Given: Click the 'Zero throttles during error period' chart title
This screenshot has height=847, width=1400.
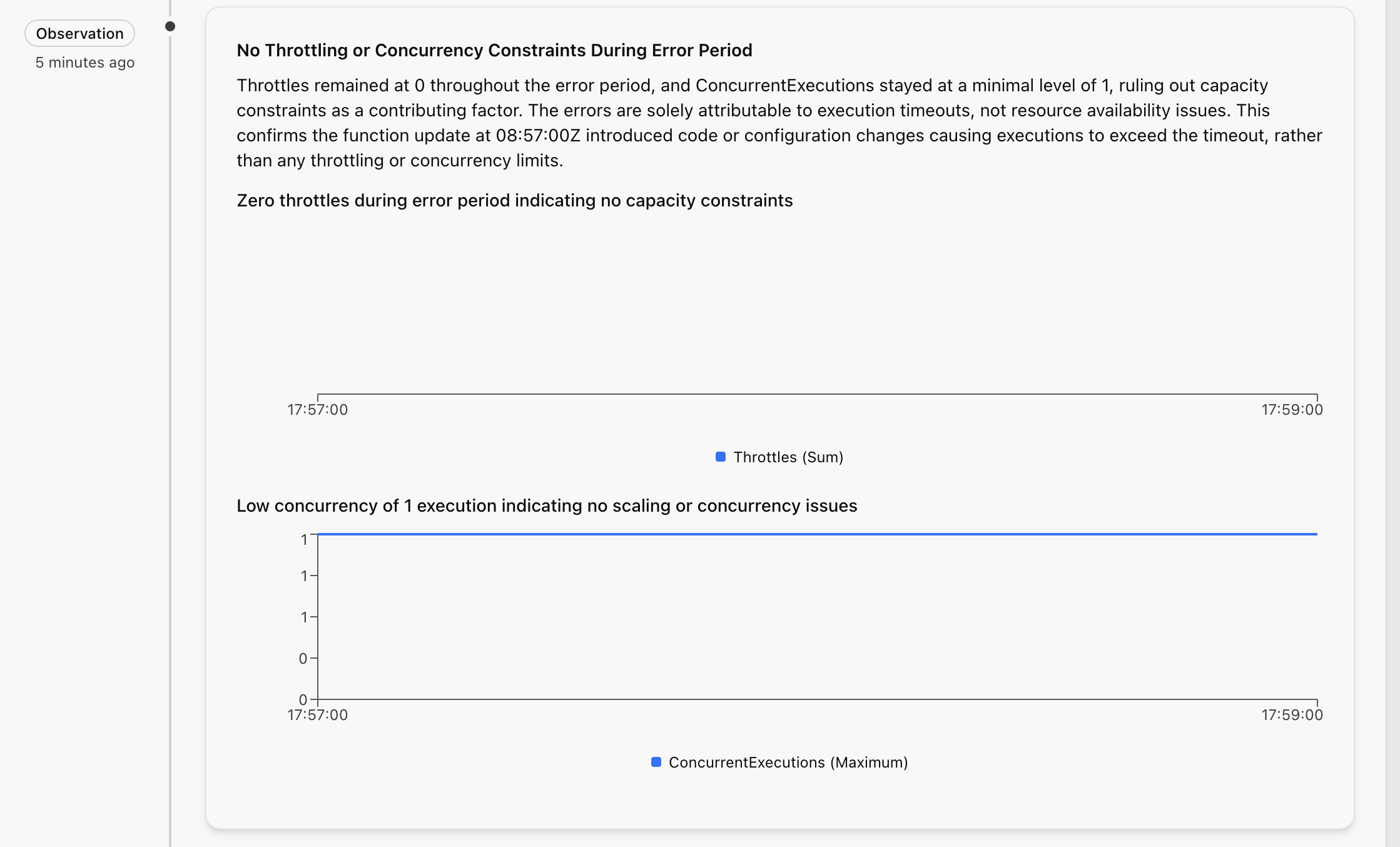Looking at the screenshot, I should (514, 200).
